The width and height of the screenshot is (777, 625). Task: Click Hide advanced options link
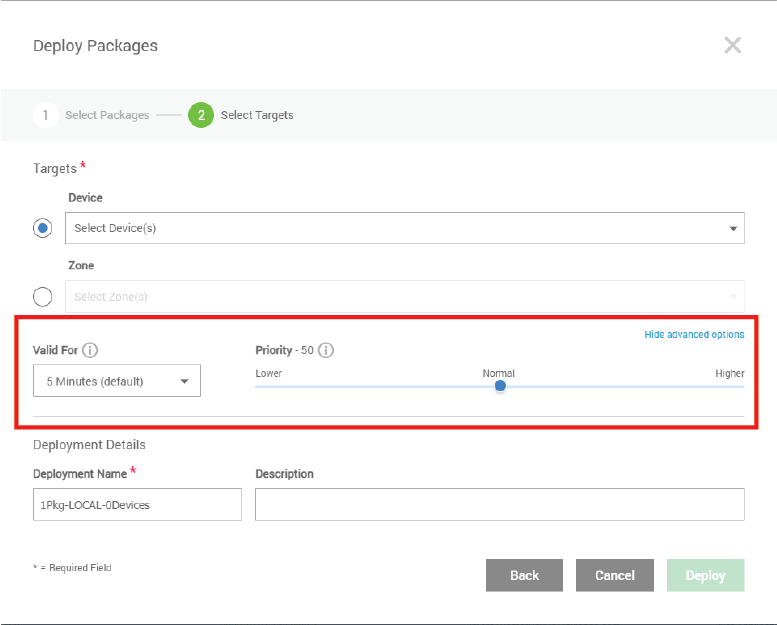point(694,335)
